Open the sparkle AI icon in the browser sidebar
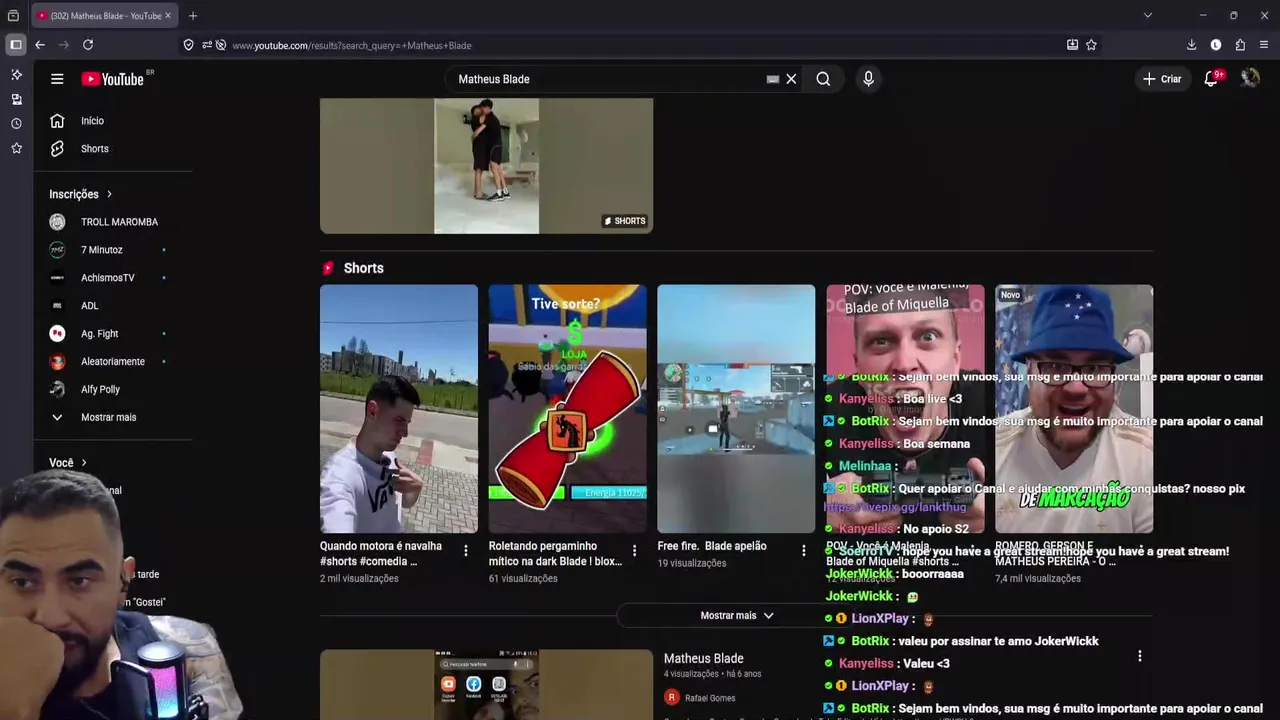 coord(16,75)
